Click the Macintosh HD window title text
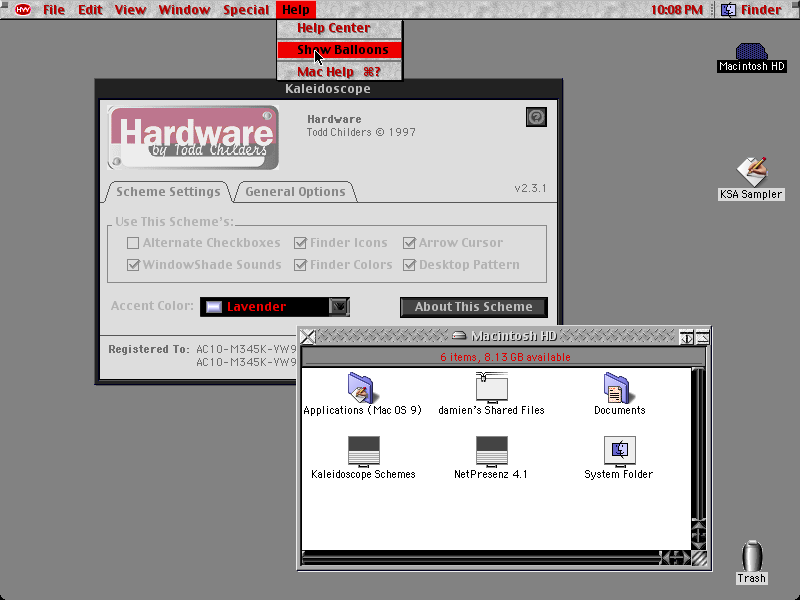 point(514,336)
